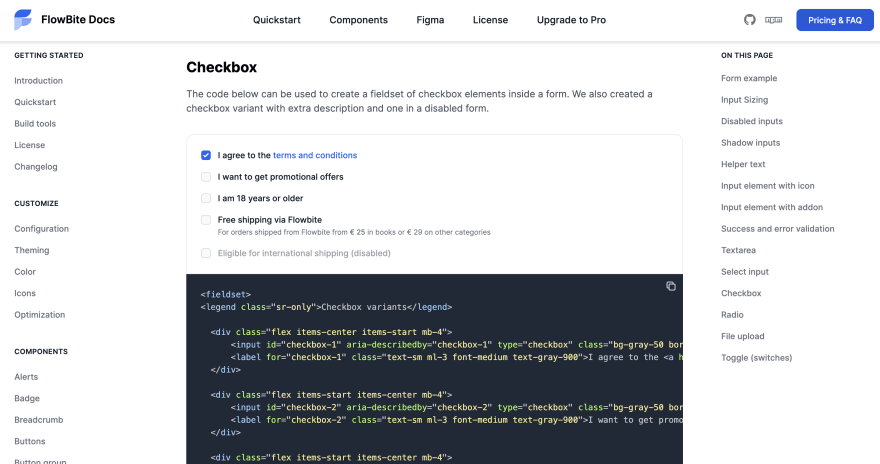This screenshot has width=880, height=464.
Task: Open Alerts component page
Action: coord(26,377)
